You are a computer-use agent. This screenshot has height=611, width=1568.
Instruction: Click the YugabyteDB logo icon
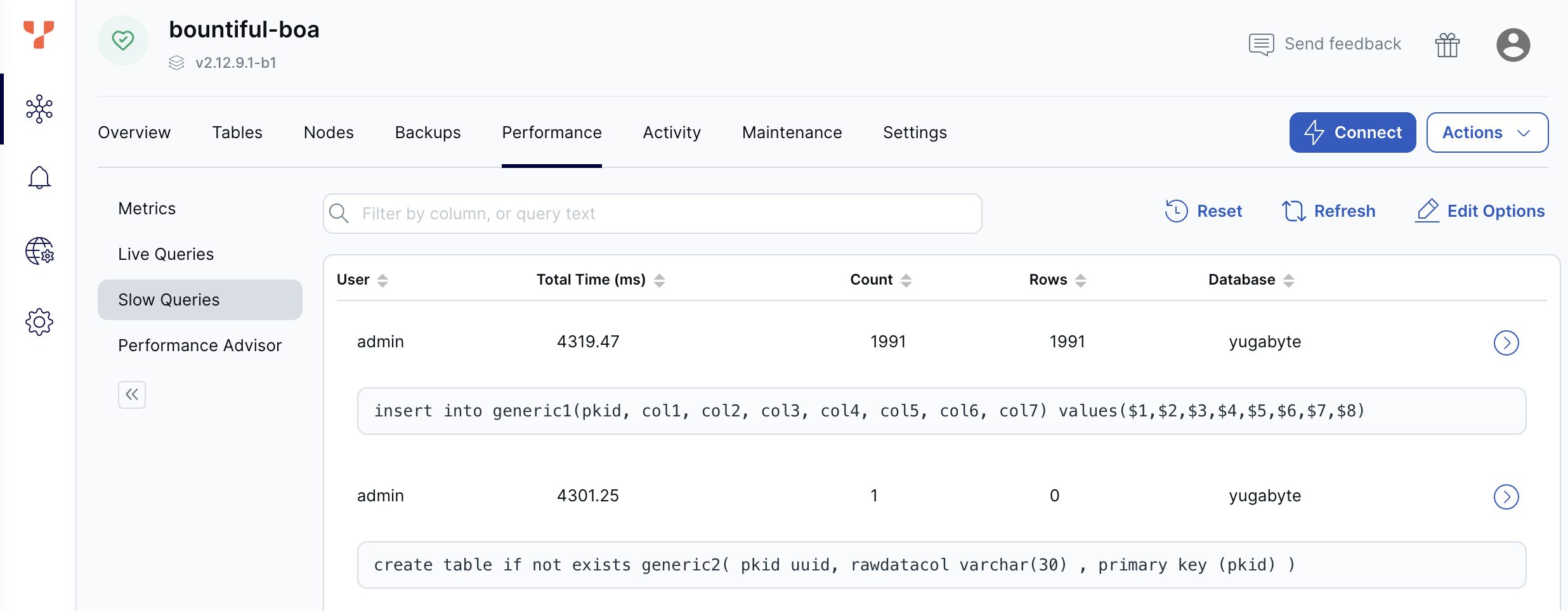39,34
